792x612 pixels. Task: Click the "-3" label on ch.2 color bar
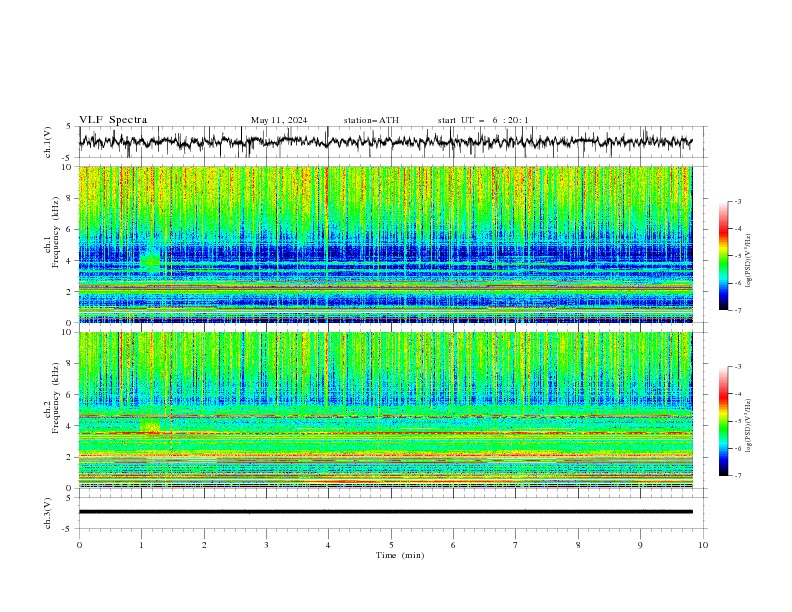(x=738, y=367)
